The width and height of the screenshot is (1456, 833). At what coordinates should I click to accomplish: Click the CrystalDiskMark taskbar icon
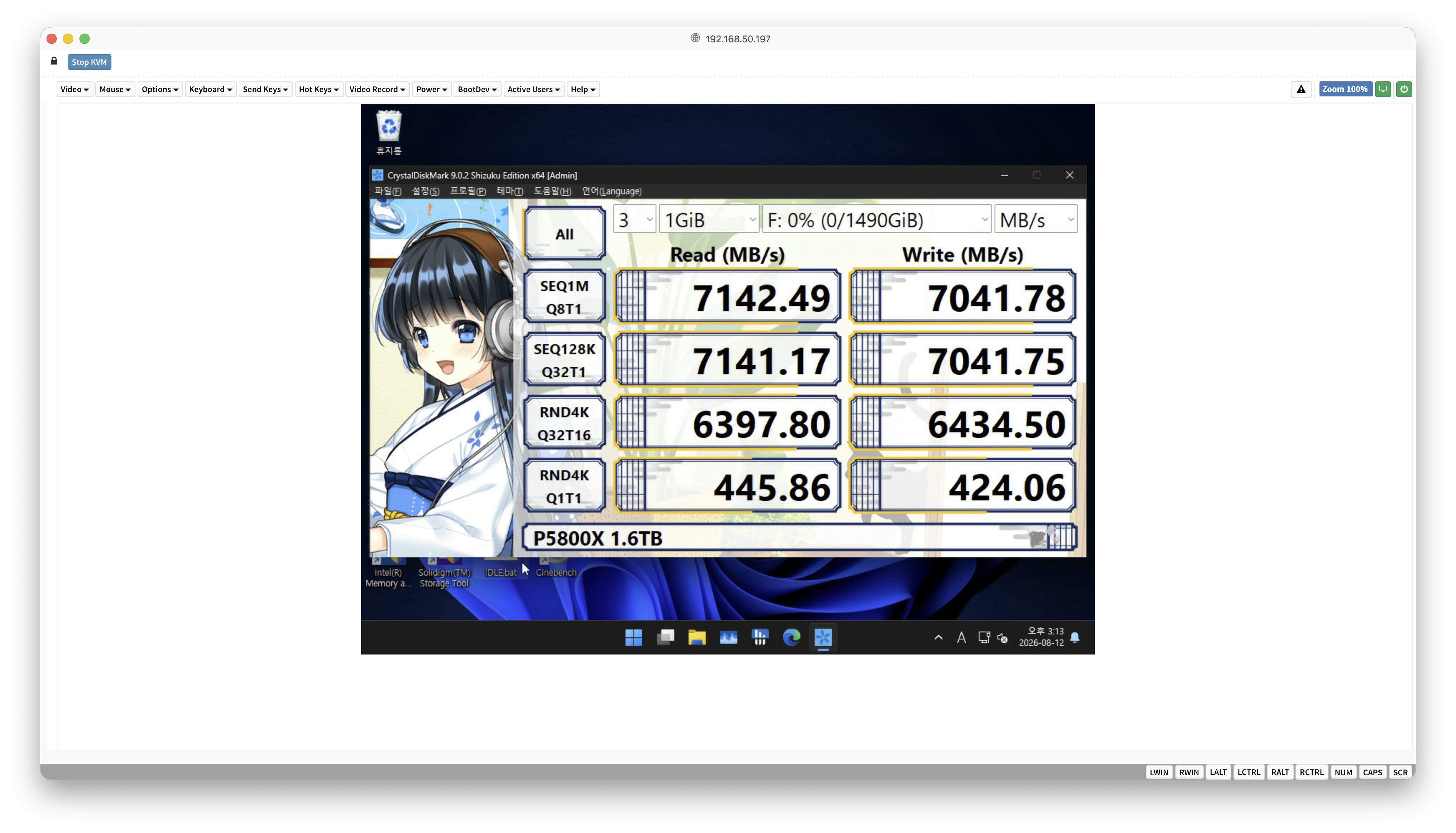point(823,637)
